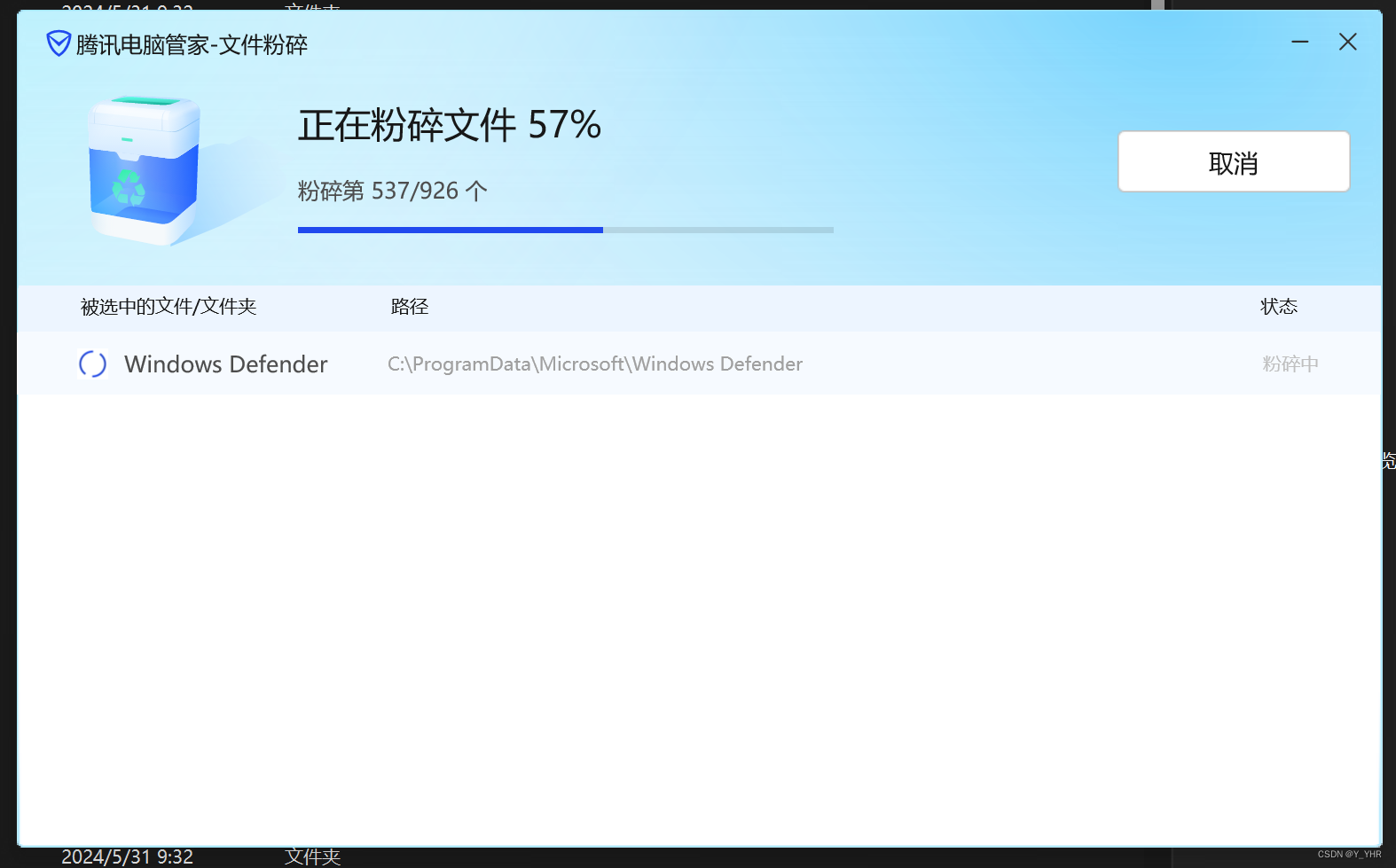Screen dimensions: 1396x868
Task: Click the 2024/5/31 9:32 date in background window
Action: click(x=127, y=857)
